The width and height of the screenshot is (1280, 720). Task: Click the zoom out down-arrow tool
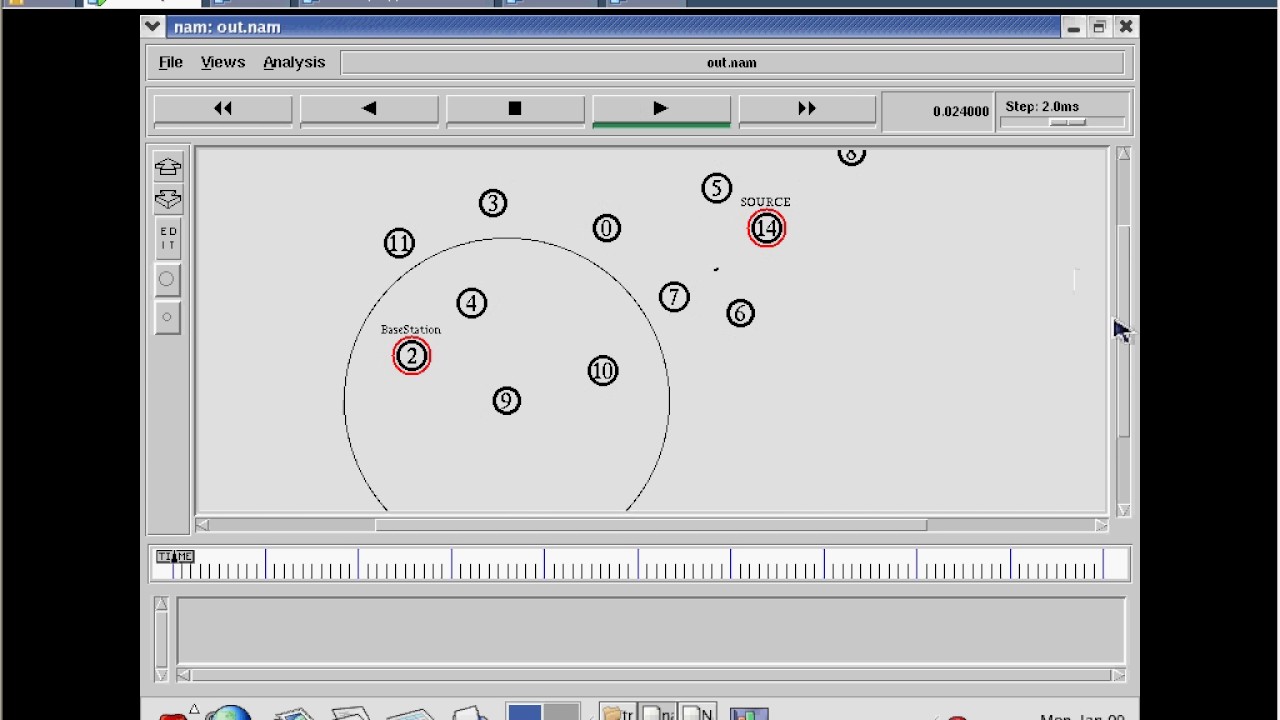(x=168, y=199)
